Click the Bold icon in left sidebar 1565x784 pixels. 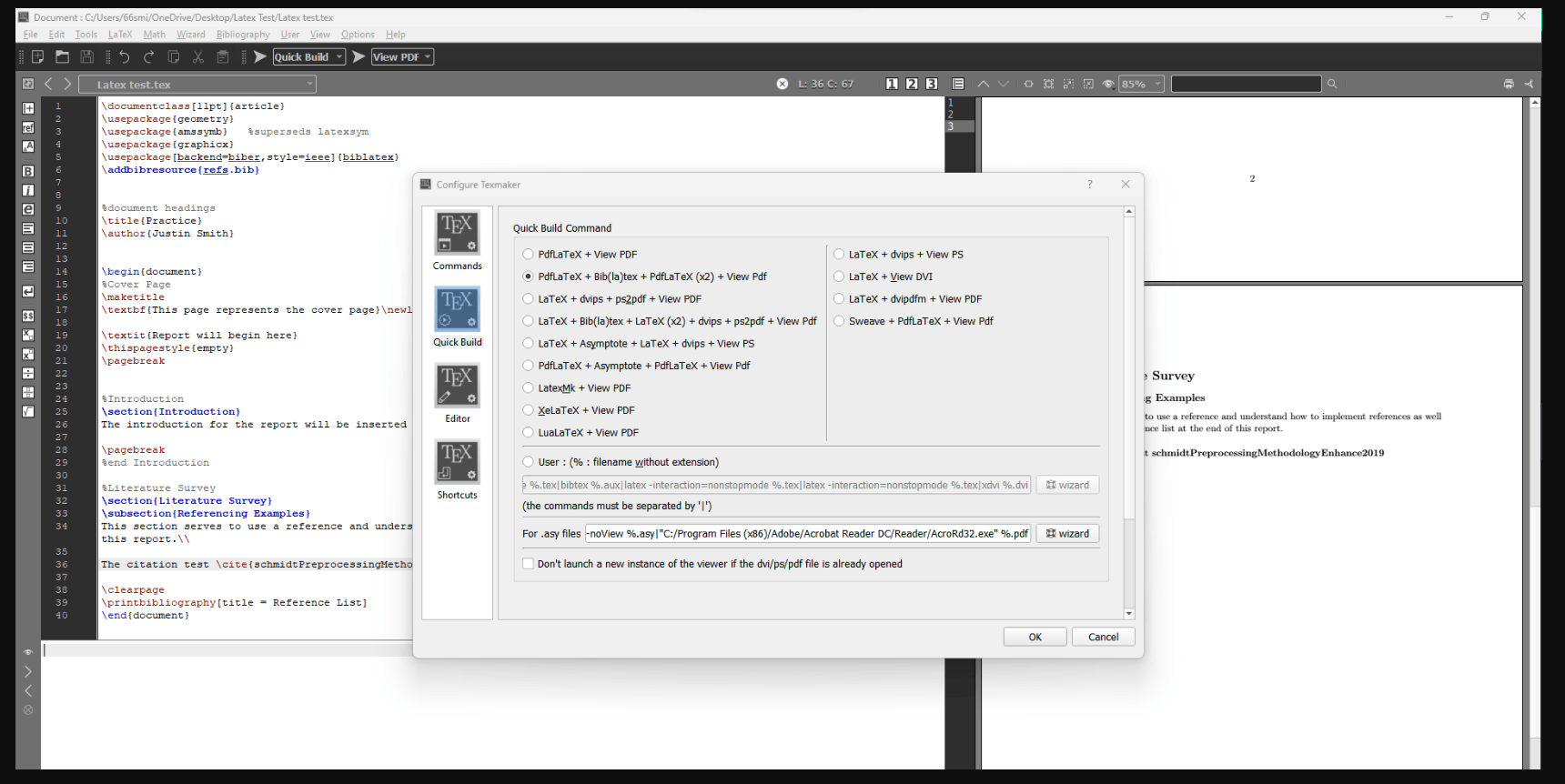[28, 171]
